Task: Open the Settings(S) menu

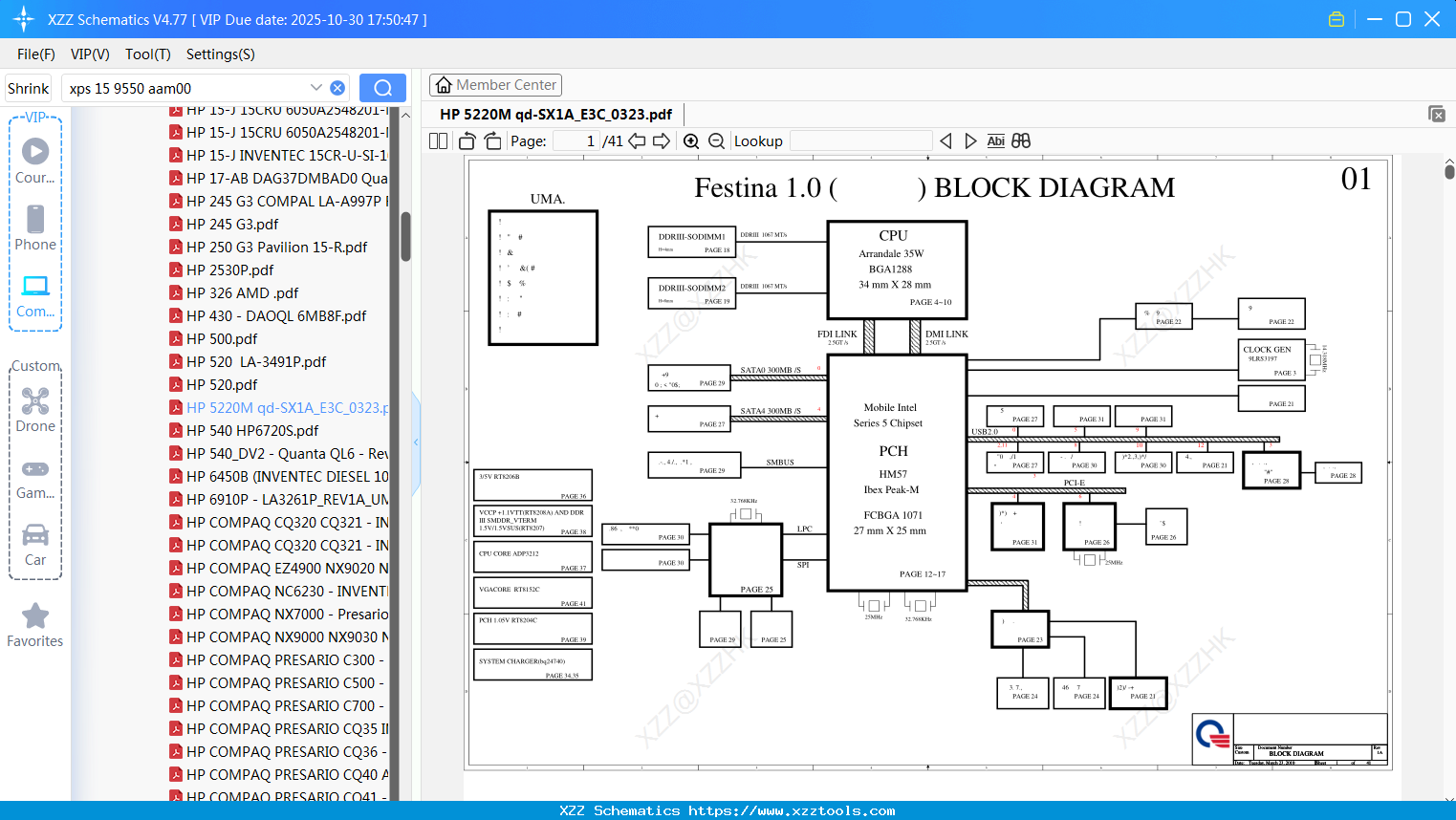Action: [x=221, y=54]
